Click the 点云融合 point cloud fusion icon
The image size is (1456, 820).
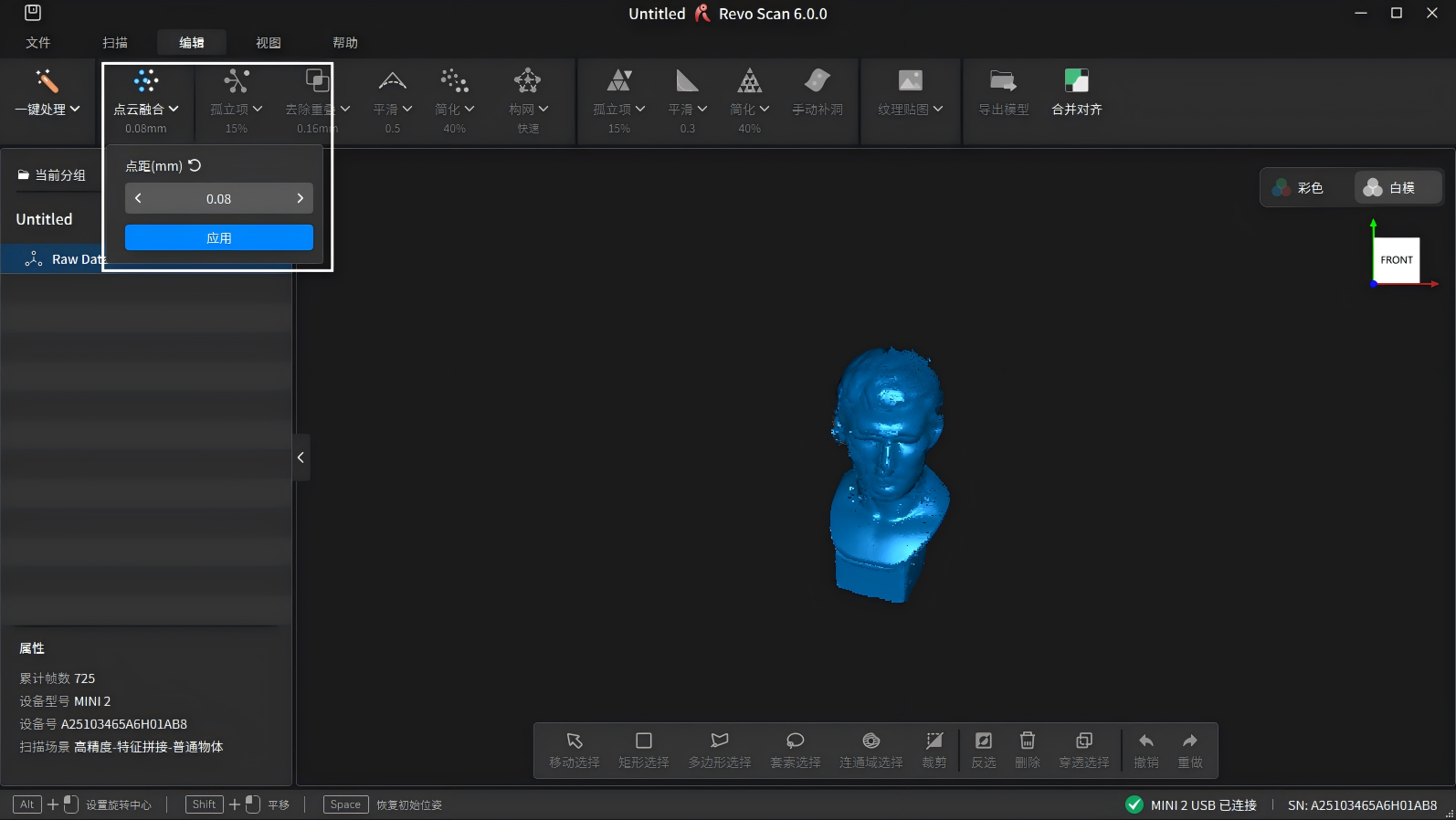[x=146, y=81]
